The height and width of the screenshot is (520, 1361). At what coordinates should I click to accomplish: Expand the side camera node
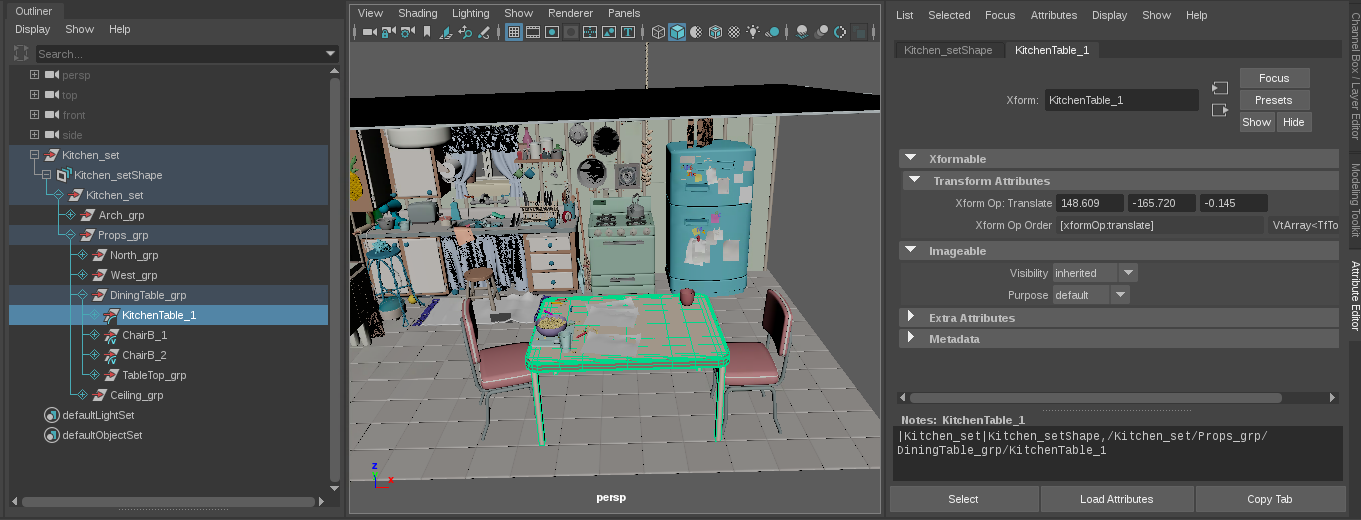(x=35, y=135)
